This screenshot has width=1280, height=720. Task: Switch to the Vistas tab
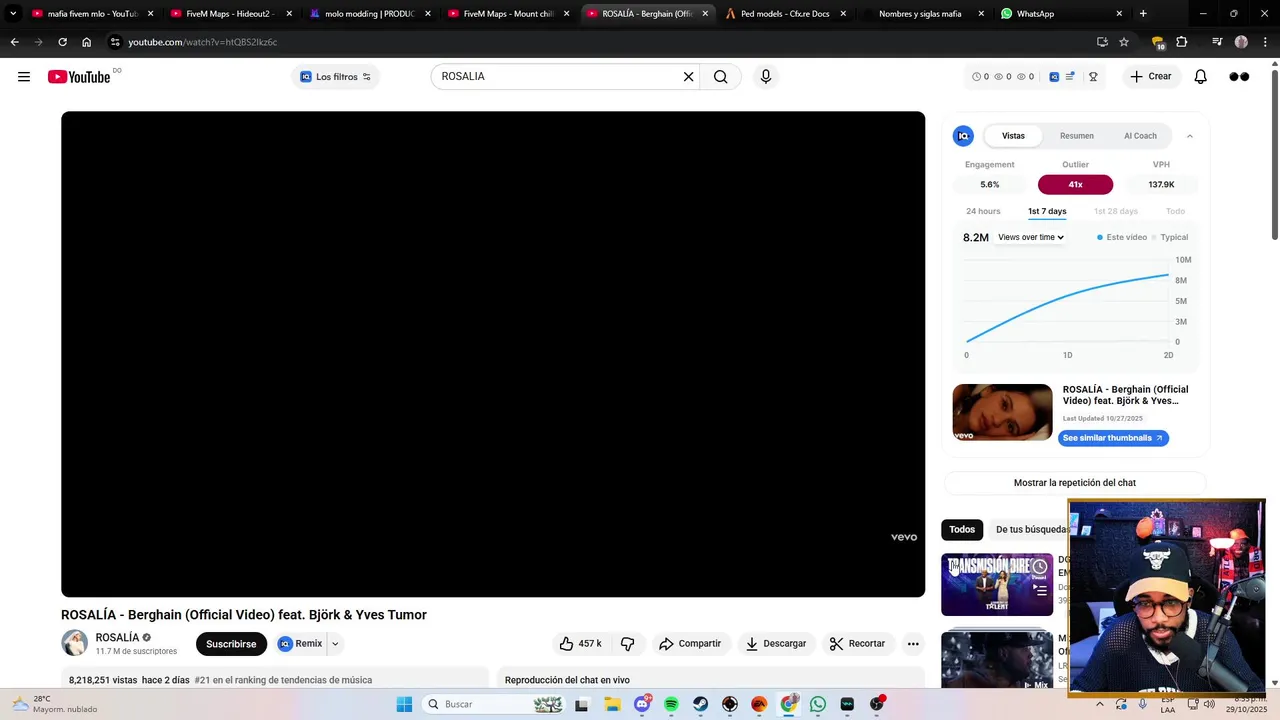1013,136
